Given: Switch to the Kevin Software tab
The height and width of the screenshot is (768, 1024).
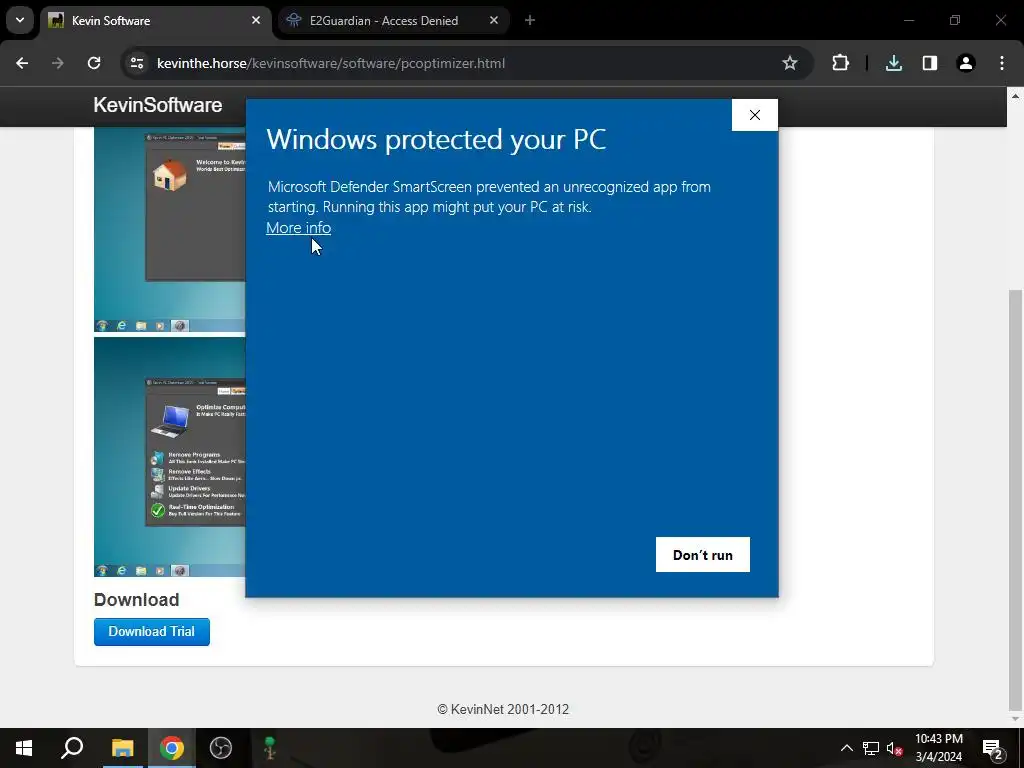Looking at the screenshot, I should click(155, 21).
